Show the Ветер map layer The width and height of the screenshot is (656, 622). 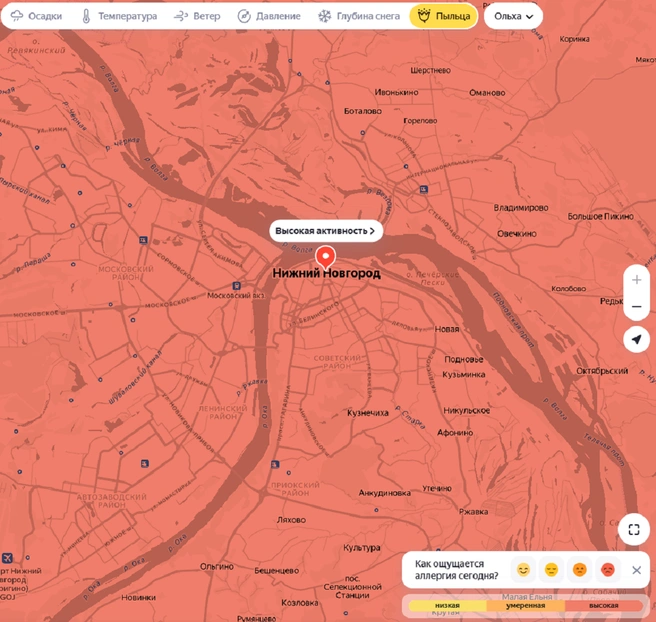[197, 16]
